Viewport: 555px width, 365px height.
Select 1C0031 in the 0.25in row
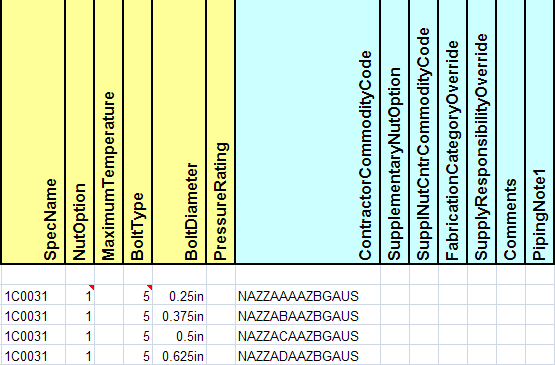[x=34, y=295]
